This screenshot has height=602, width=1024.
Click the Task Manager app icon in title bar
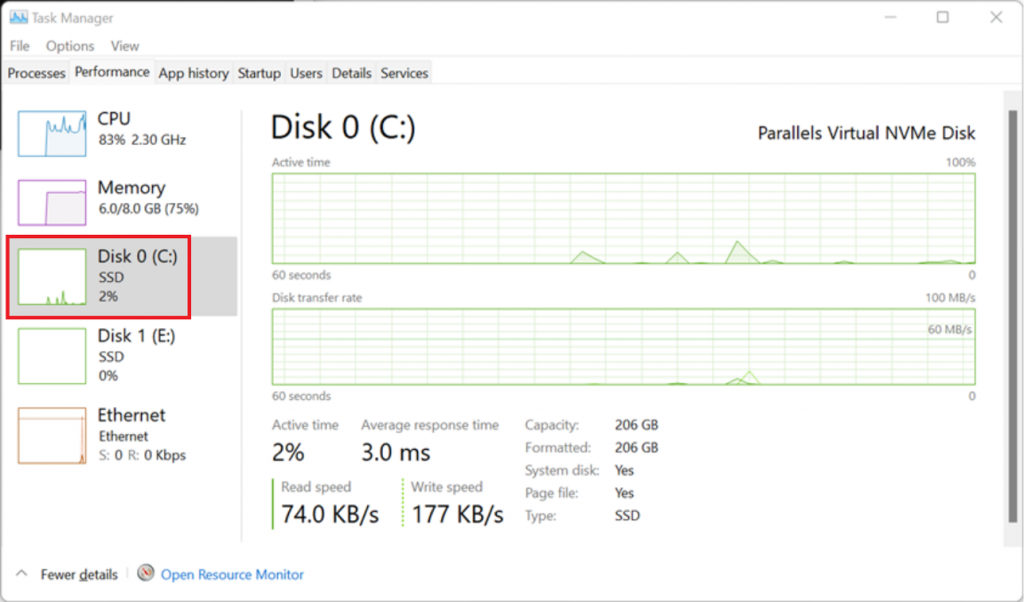coord(18,18)
